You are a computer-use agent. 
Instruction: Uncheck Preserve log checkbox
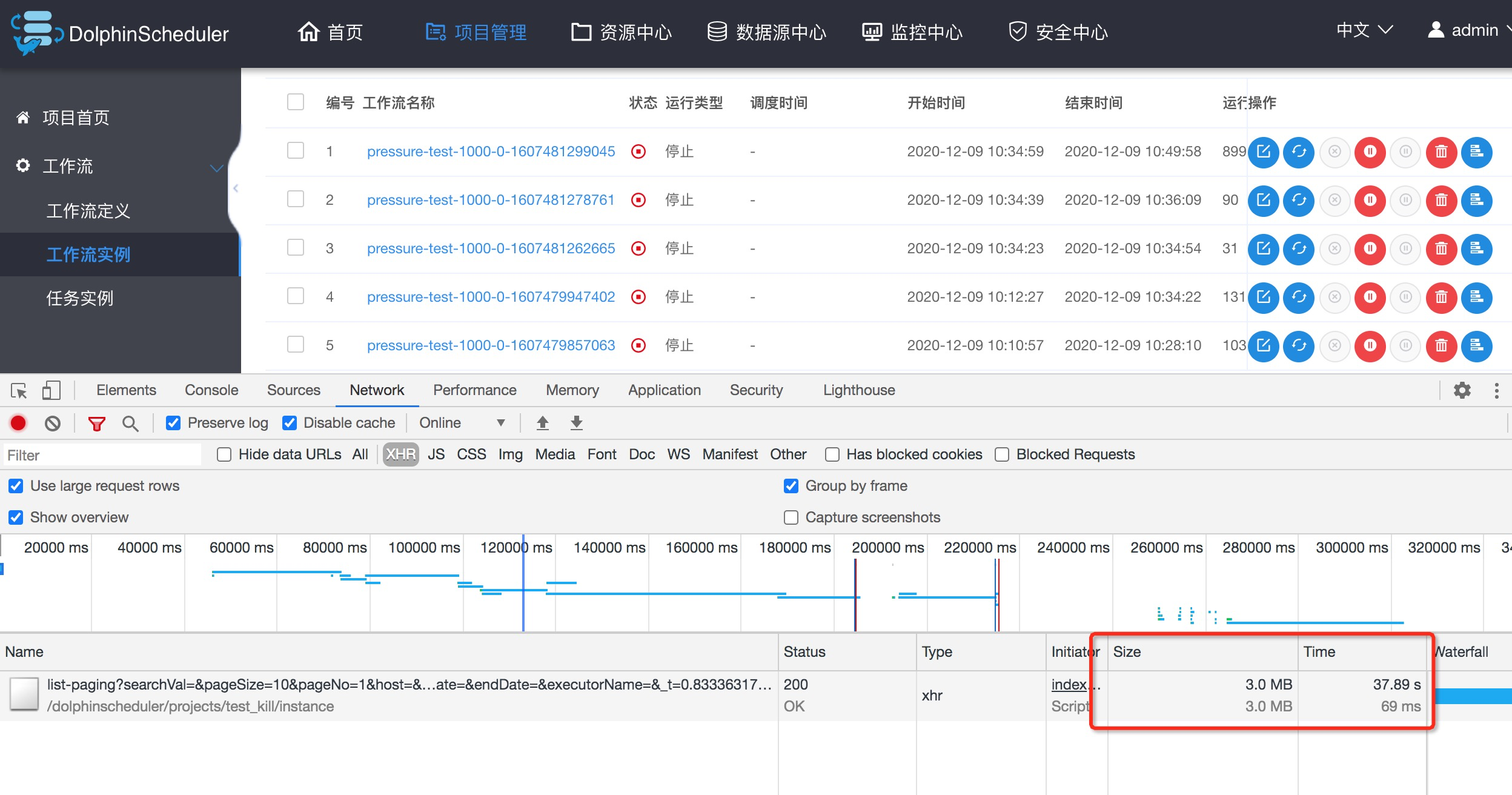click(173, 423)
